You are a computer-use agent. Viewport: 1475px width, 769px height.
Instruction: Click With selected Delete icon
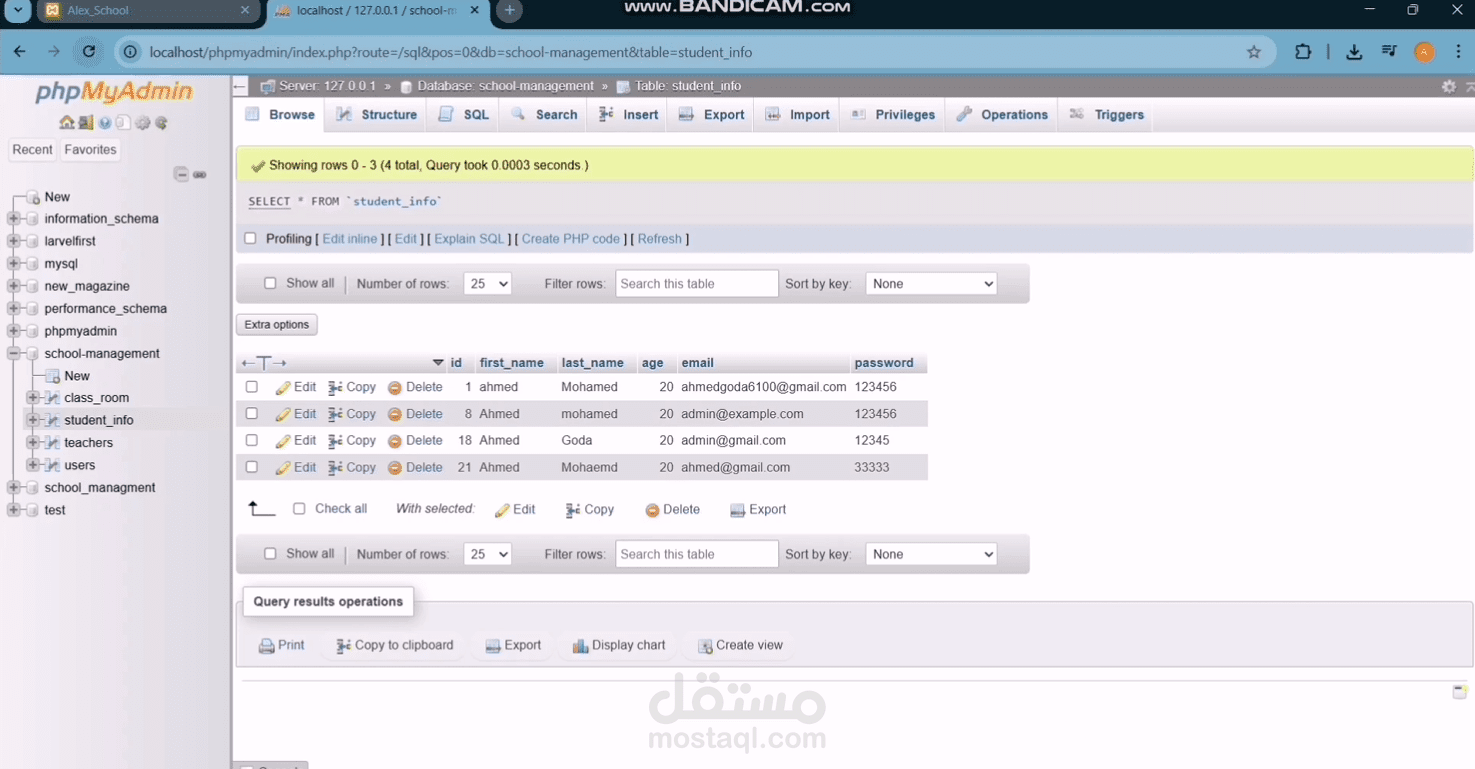pos(652,510)
